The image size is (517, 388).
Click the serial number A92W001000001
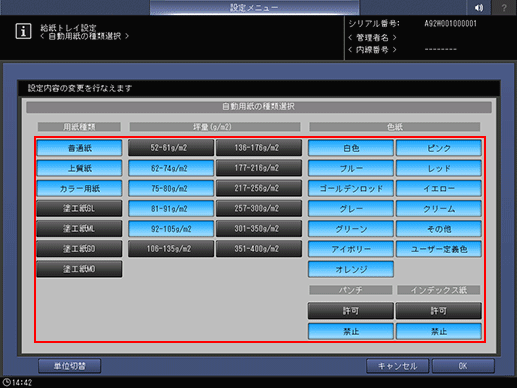pyautogui.click(x=450, y=24)
